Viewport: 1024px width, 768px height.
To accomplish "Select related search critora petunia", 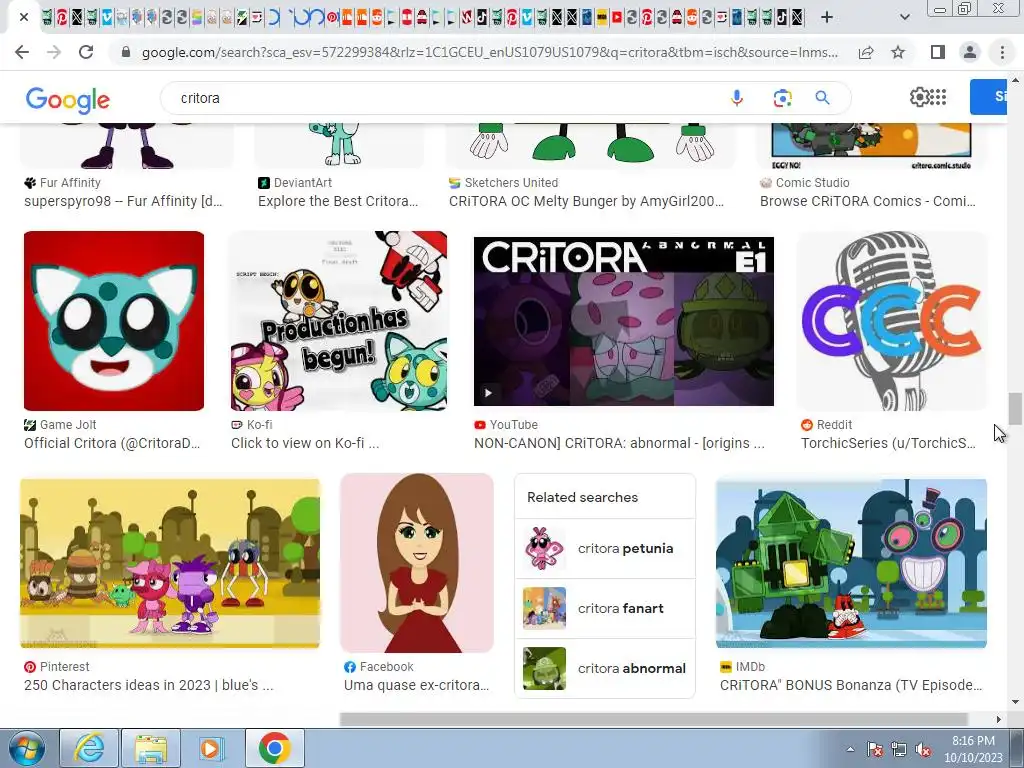I will click(x=605, y=549).
